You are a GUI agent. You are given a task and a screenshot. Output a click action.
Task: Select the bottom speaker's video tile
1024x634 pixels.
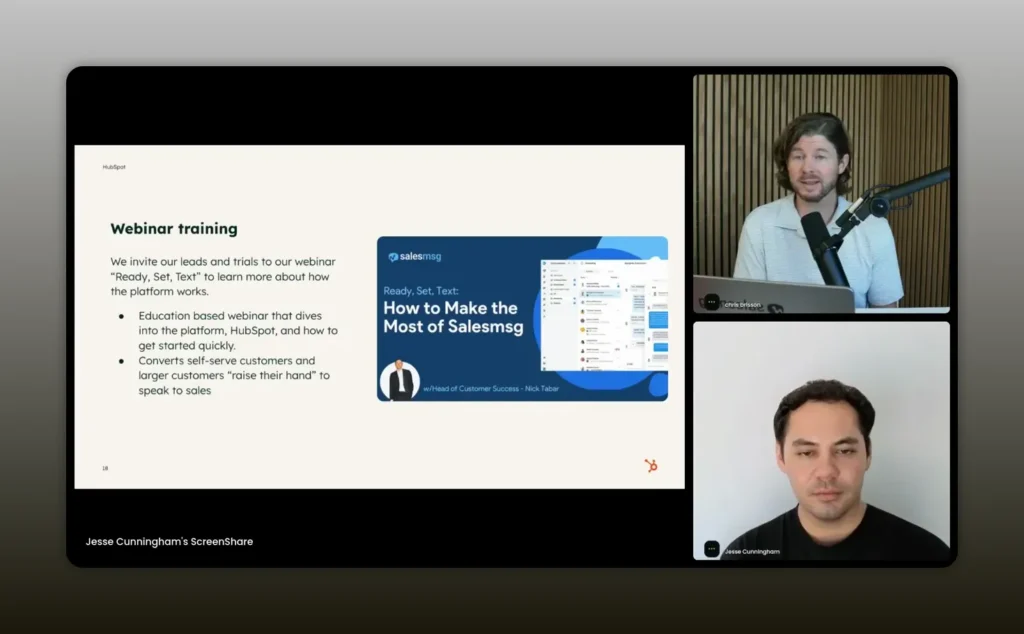coord(821,440)
